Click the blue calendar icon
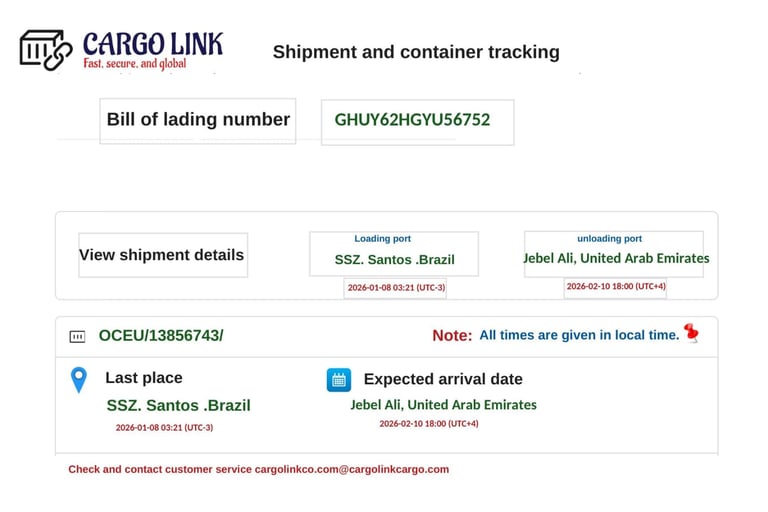Image resolution: width=768 pixels, height=512 pixels. [339, 380]
